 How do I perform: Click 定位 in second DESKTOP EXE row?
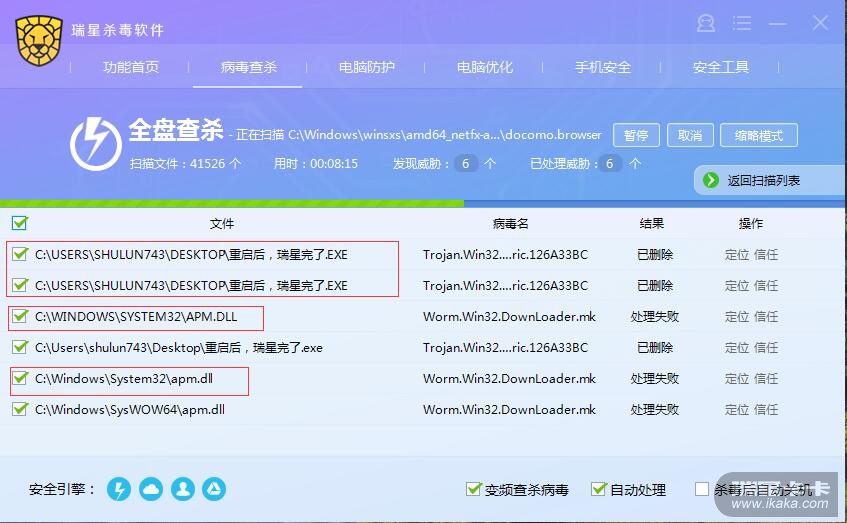click(x=737, y=285)
